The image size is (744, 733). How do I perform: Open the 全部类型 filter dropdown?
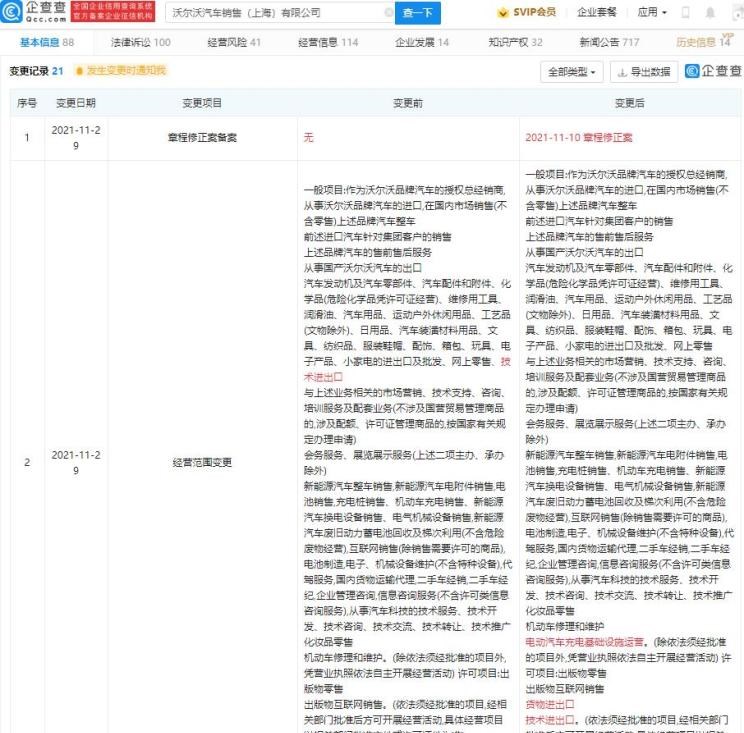click(572, 72)
